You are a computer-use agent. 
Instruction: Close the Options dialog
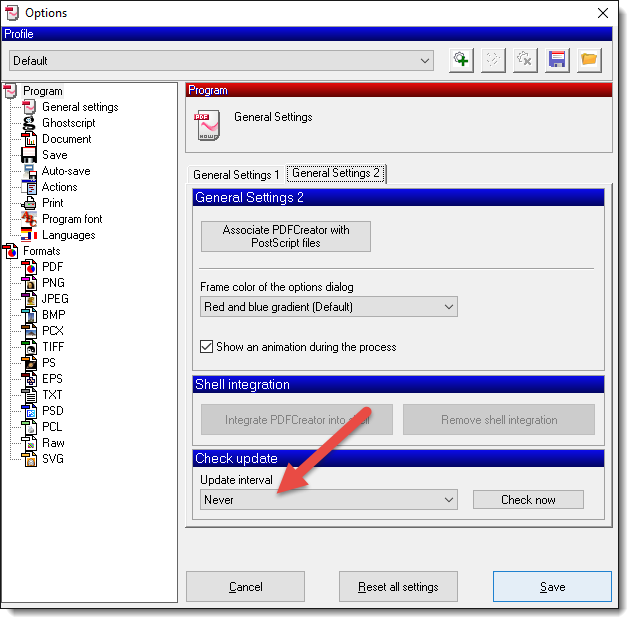[x=603, y=13]
